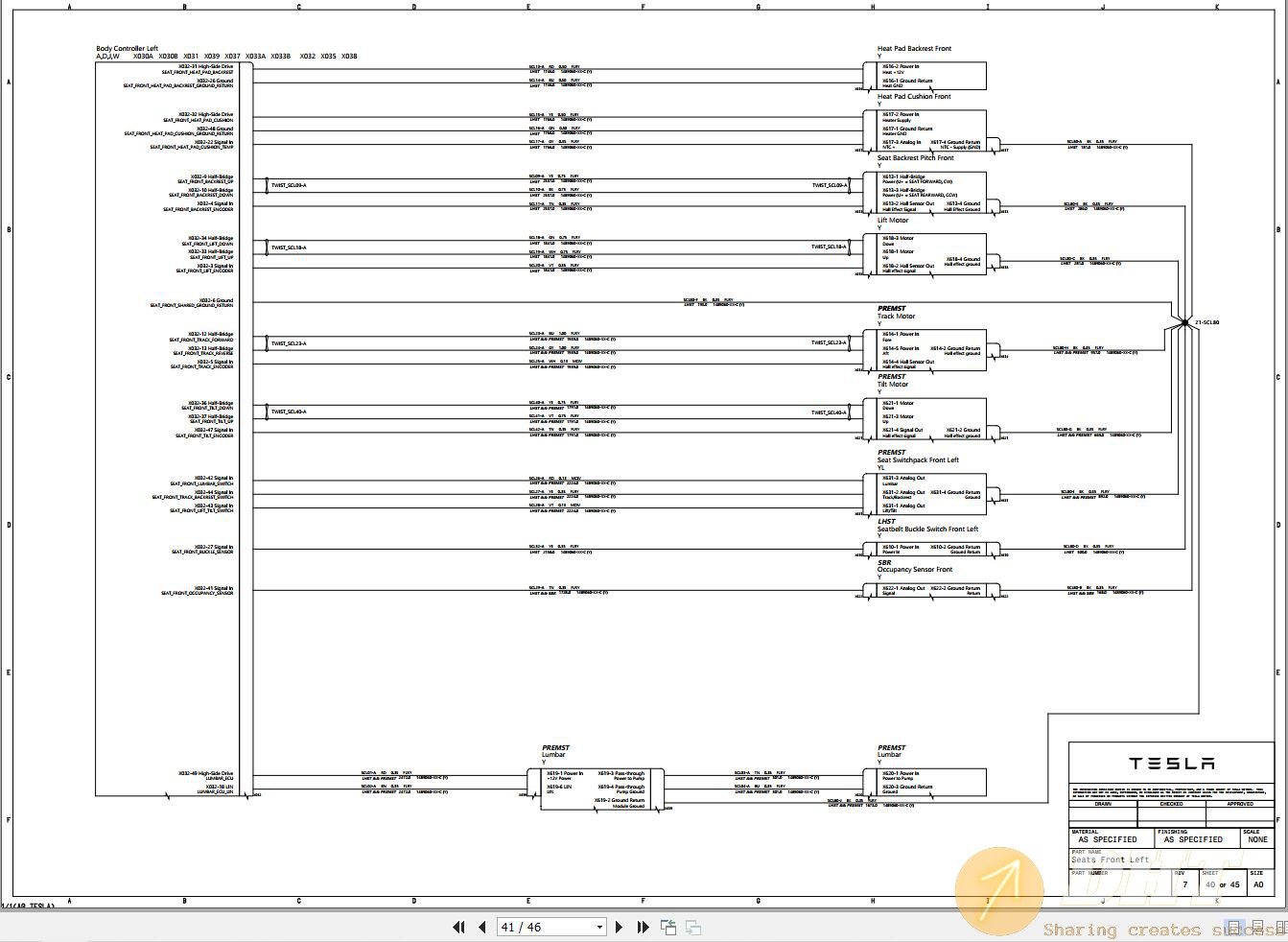The height and width of the screenshot is (942, 1288).
Task: Select connector X033B in header
Action: coord(280,56)
